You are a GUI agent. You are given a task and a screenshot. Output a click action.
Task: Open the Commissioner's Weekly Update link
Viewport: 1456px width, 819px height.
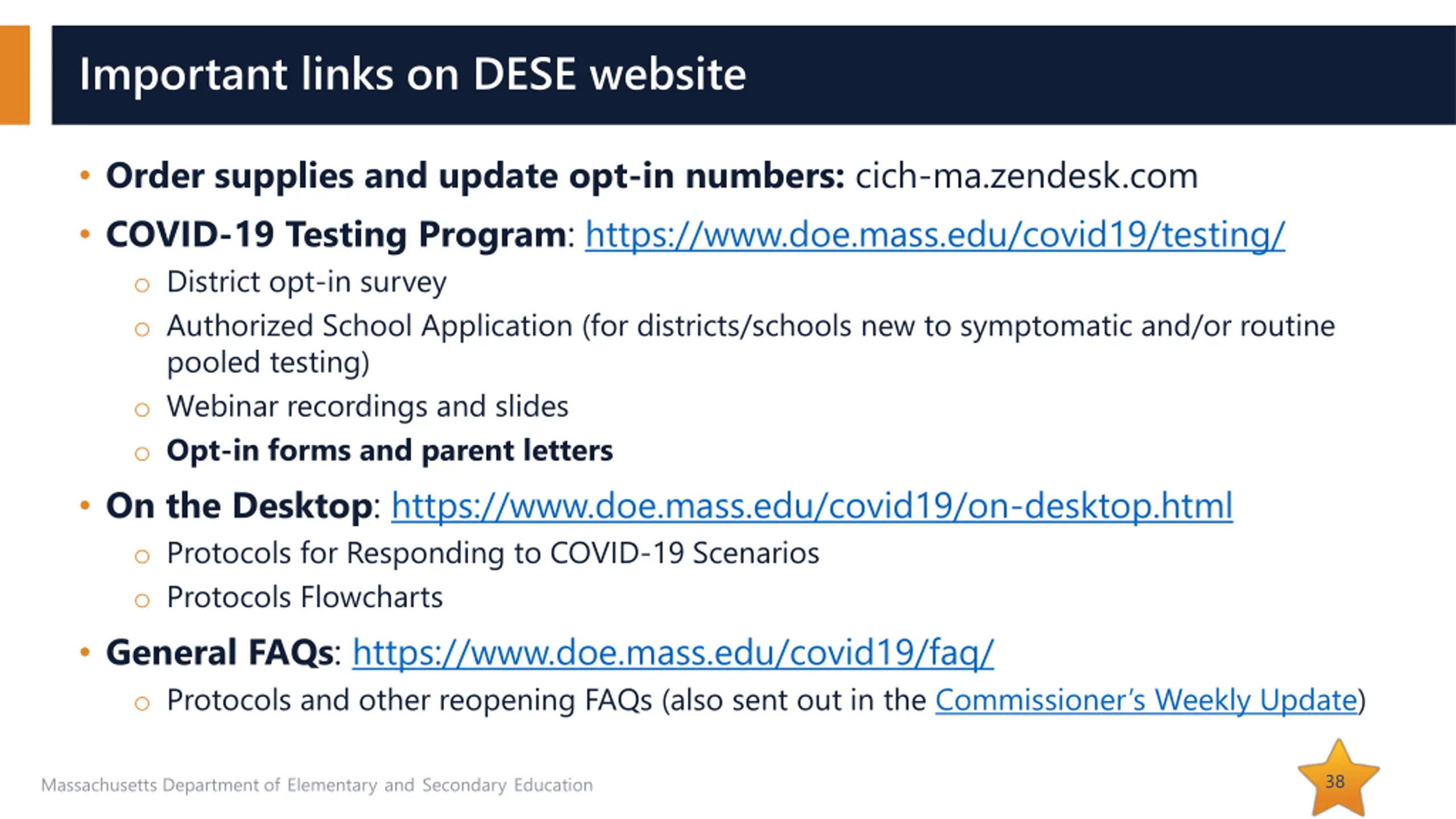pyautogui.click(x=1147, y=700)
